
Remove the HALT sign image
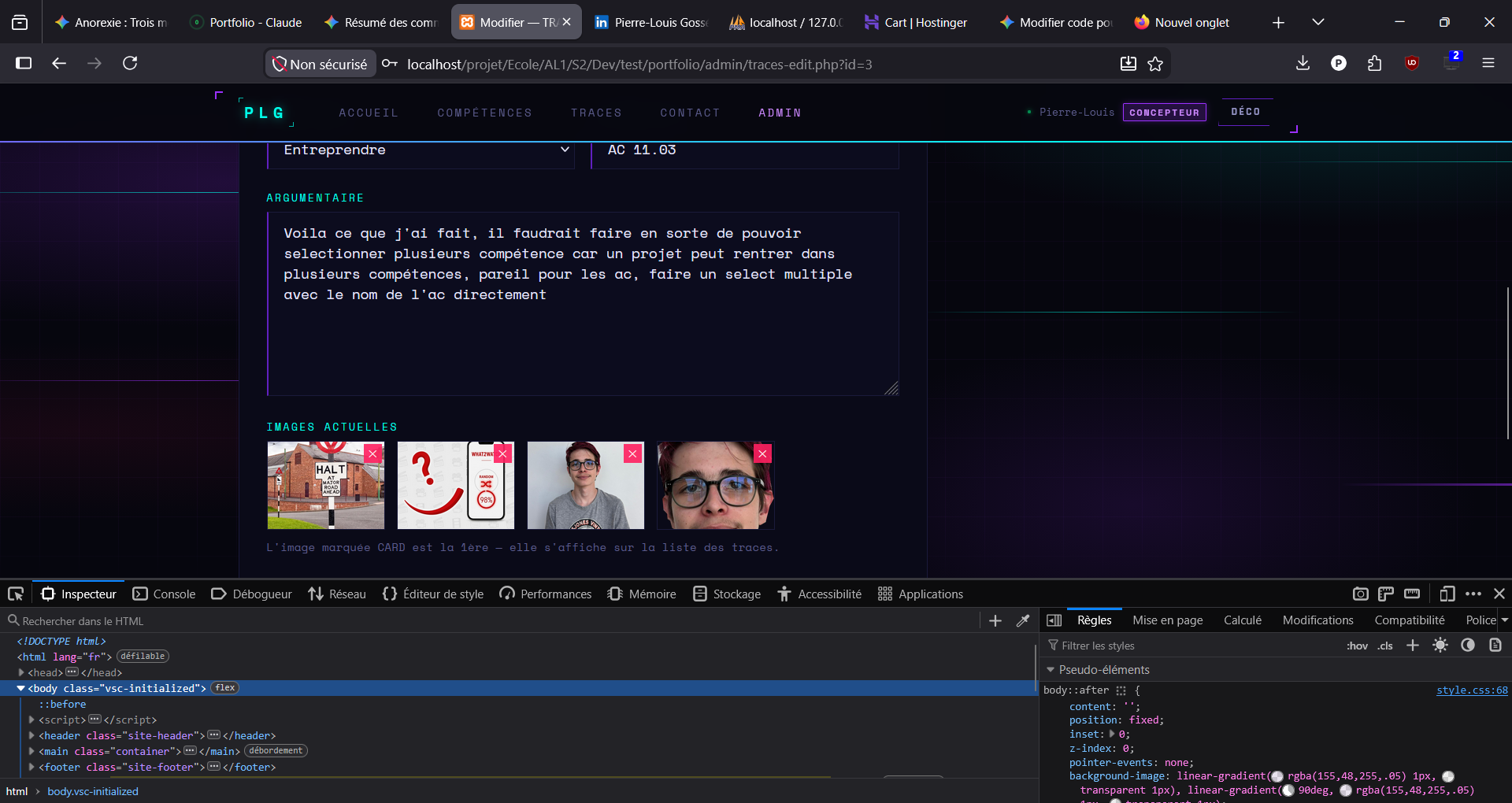coord(373,453)
